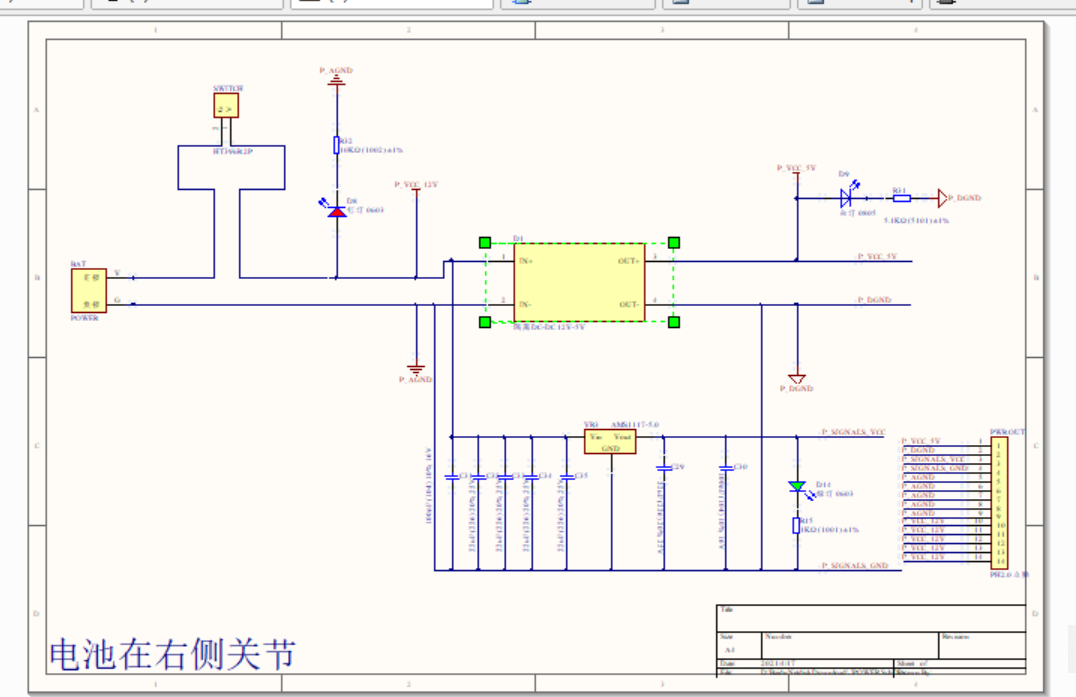The width and height of the screenshot is (1076, 697).
Task: Click the 1KΩ(1001)±1% value text
Action: (830, 530)
